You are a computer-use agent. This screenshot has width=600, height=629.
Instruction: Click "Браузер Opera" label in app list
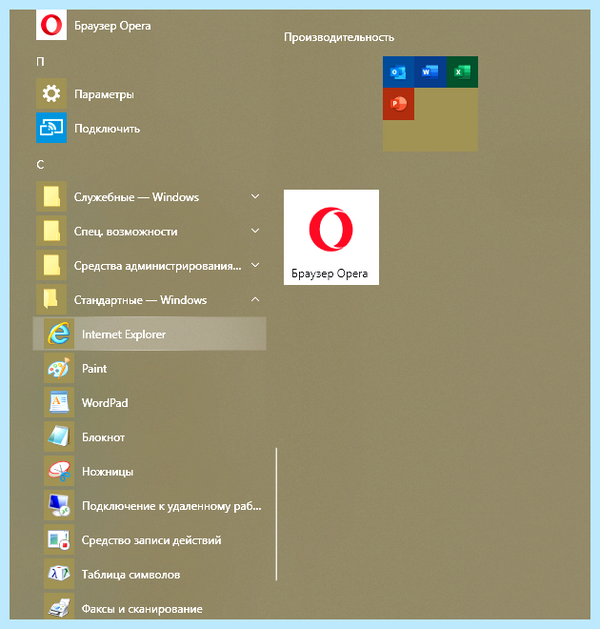[x=113, y=26]
